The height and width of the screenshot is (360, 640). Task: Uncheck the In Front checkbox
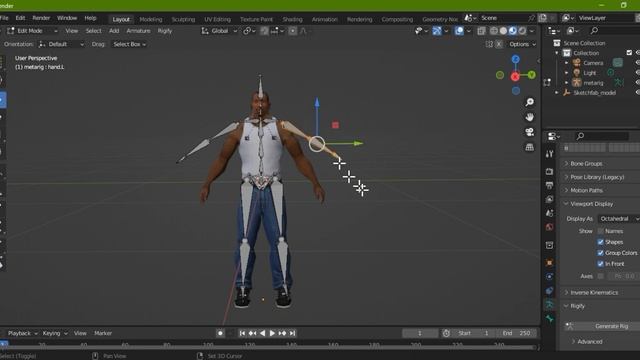click(x=600, y=264)
